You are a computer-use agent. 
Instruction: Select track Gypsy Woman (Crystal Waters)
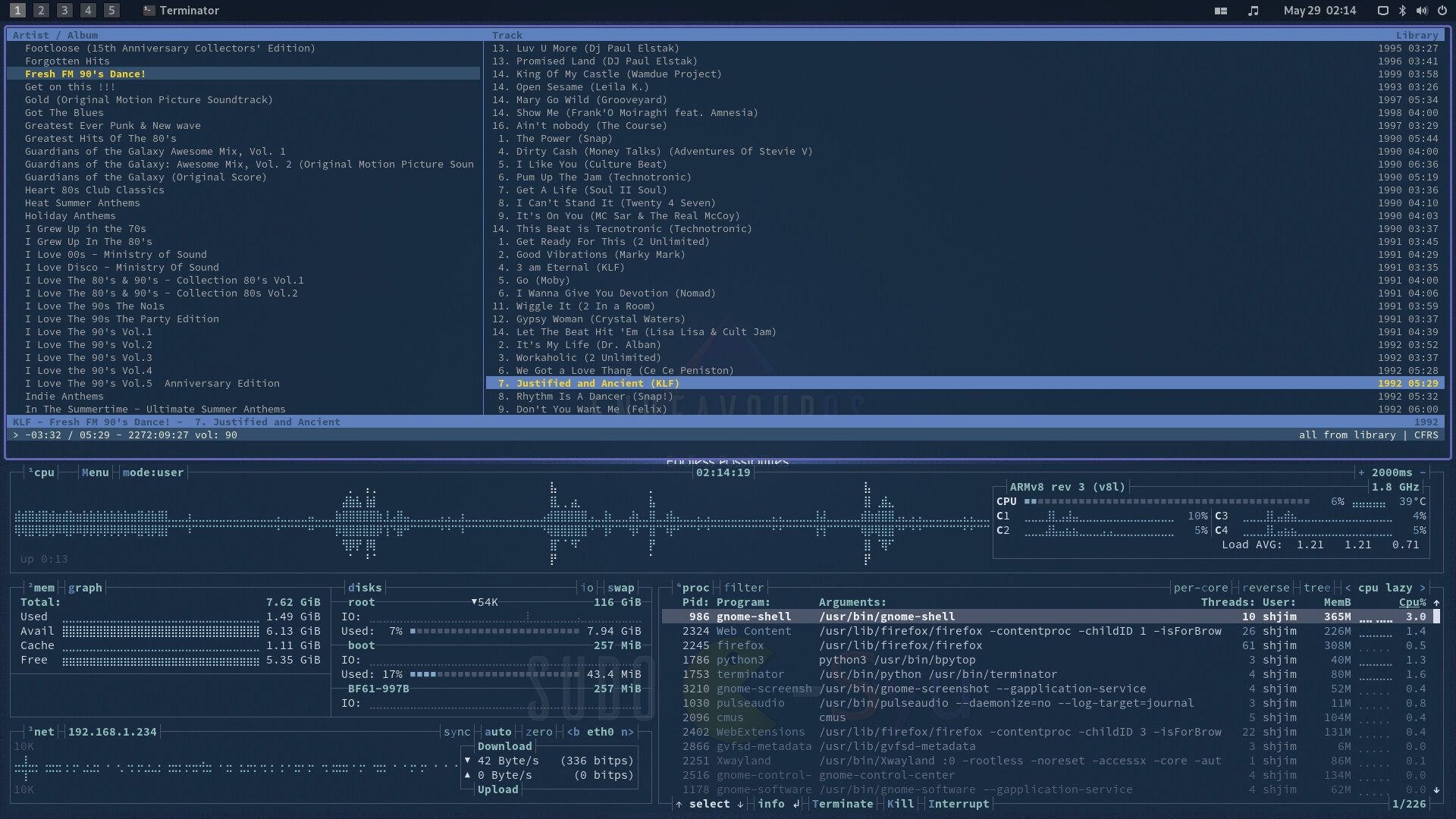pos(965,318)
